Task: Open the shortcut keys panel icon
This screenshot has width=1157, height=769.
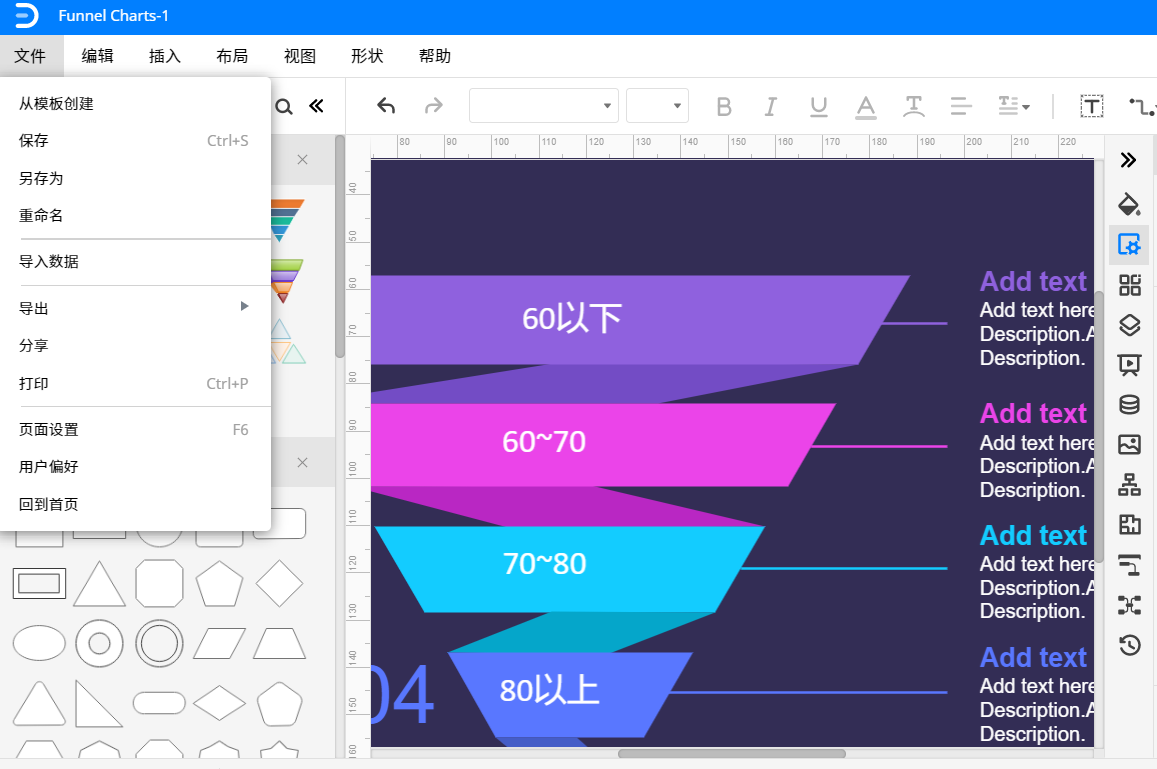Action: click(x=1130, y=605)
